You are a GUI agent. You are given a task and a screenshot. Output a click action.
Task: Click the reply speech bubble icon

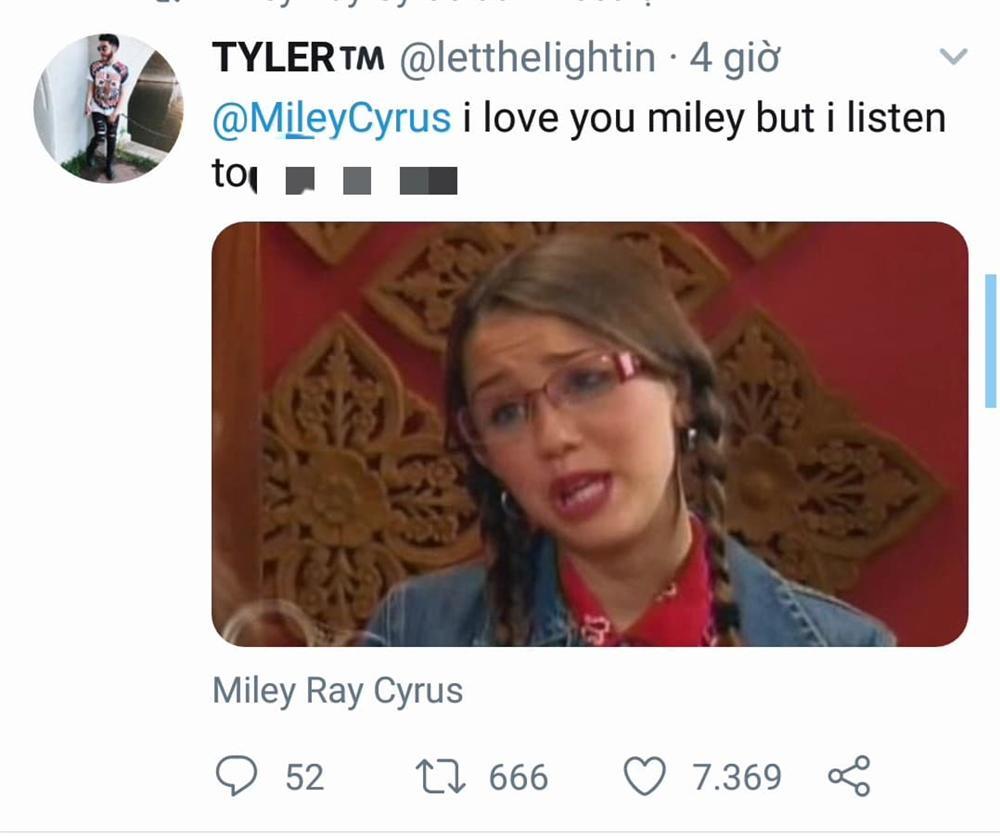coord(238,776)
